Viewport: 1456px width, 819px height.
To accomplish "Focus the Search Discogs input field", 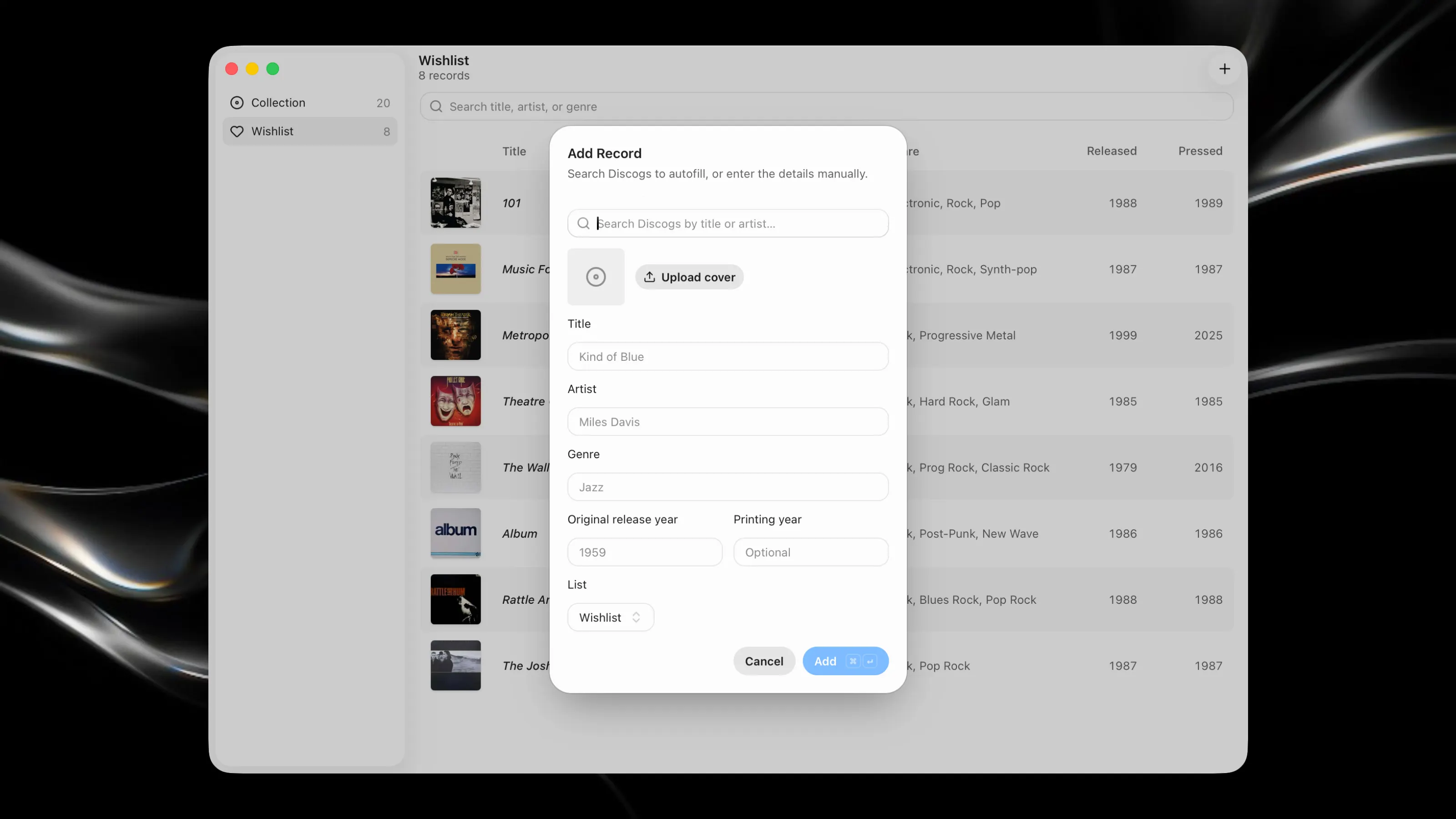I will click(728, 223).
